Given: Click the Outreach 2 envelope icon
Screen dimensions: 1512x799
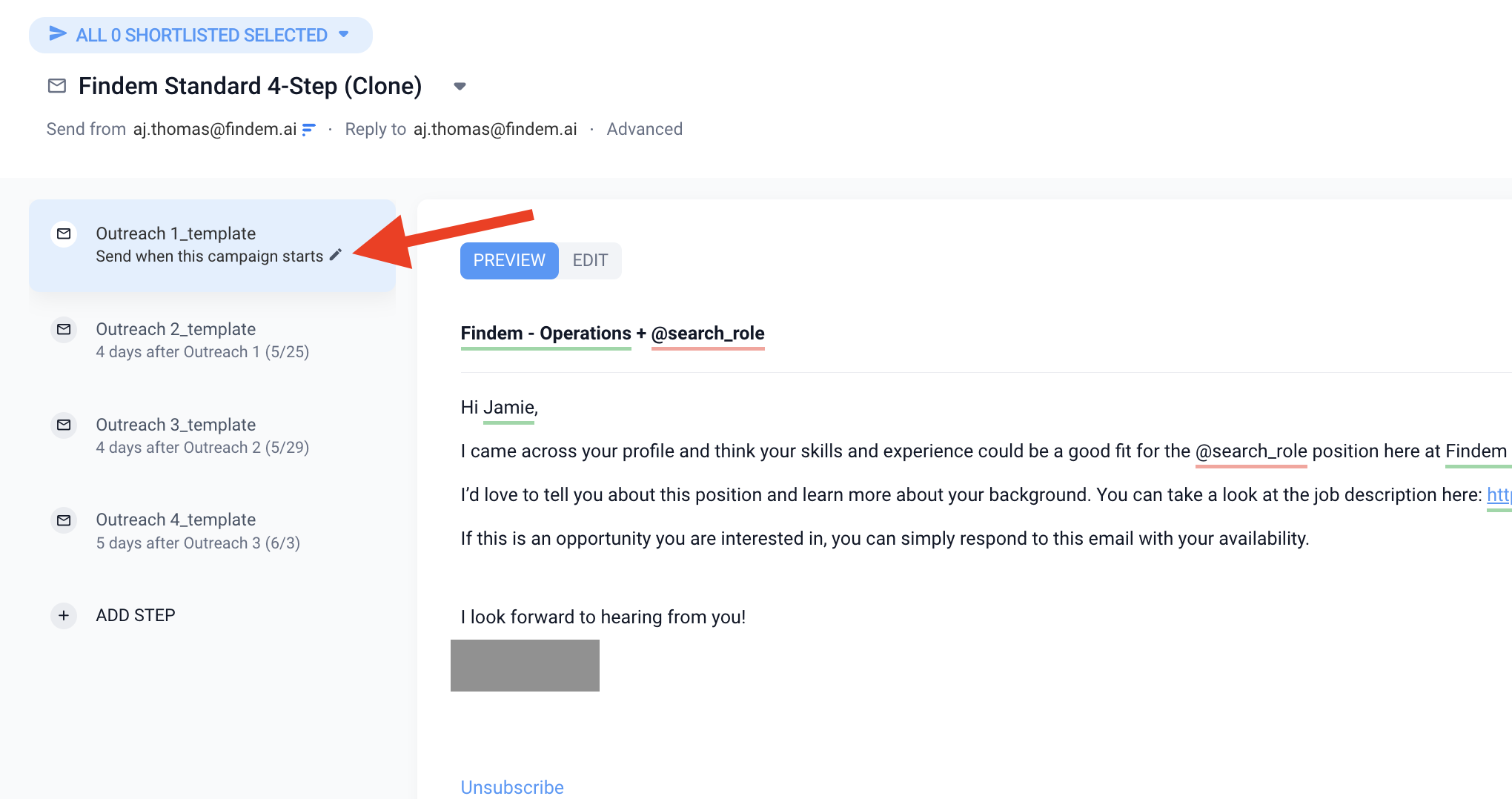Looking at the screenshot, I should point(64,329).
